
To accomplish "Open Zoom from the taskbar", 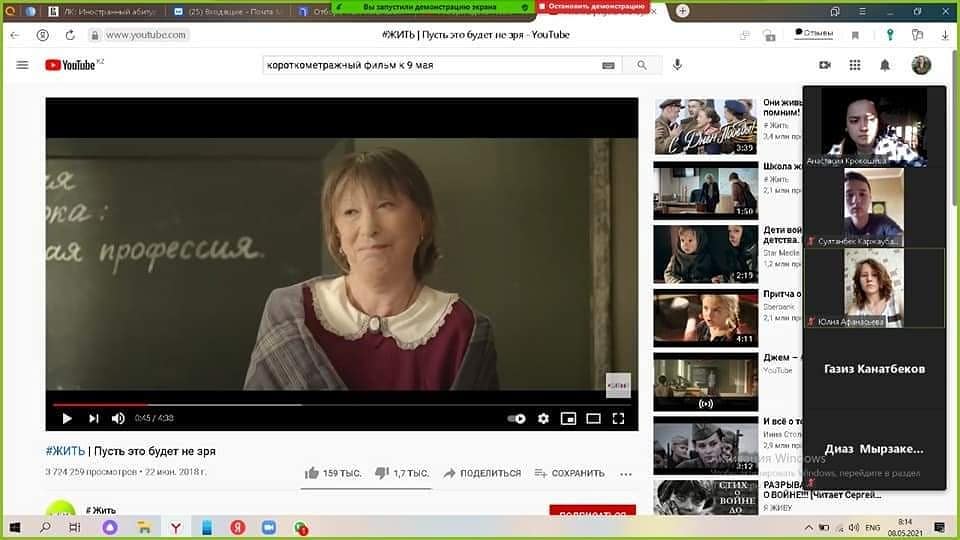I will point(268,527).
